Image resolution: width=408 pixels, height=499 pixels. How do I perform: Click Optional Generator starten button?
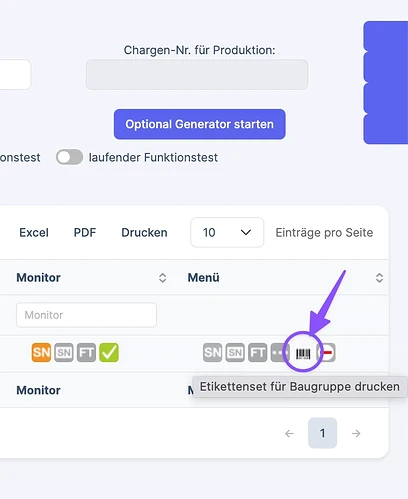point(199,124)
